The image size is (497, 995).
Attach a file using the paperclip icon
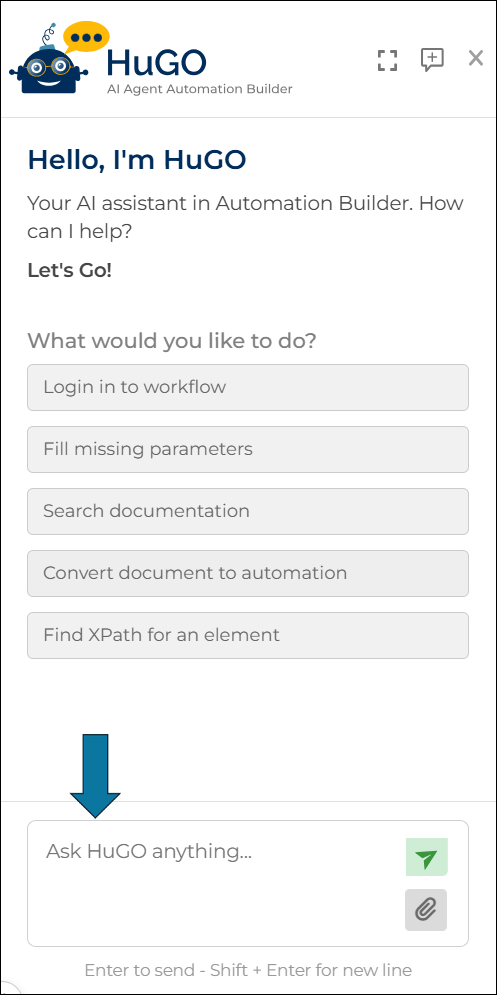426,910
